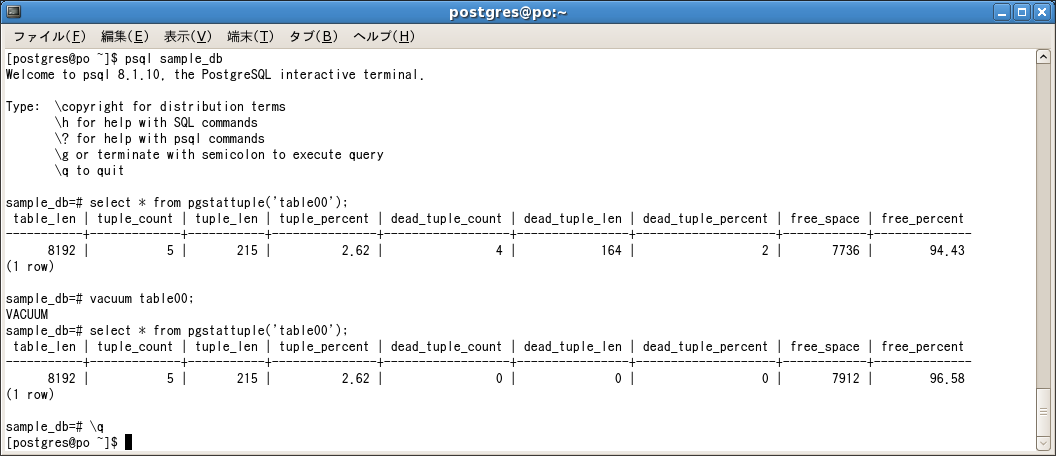Minimize the terminal window
Screen dimensions: 1056x456
(1003, 11)
